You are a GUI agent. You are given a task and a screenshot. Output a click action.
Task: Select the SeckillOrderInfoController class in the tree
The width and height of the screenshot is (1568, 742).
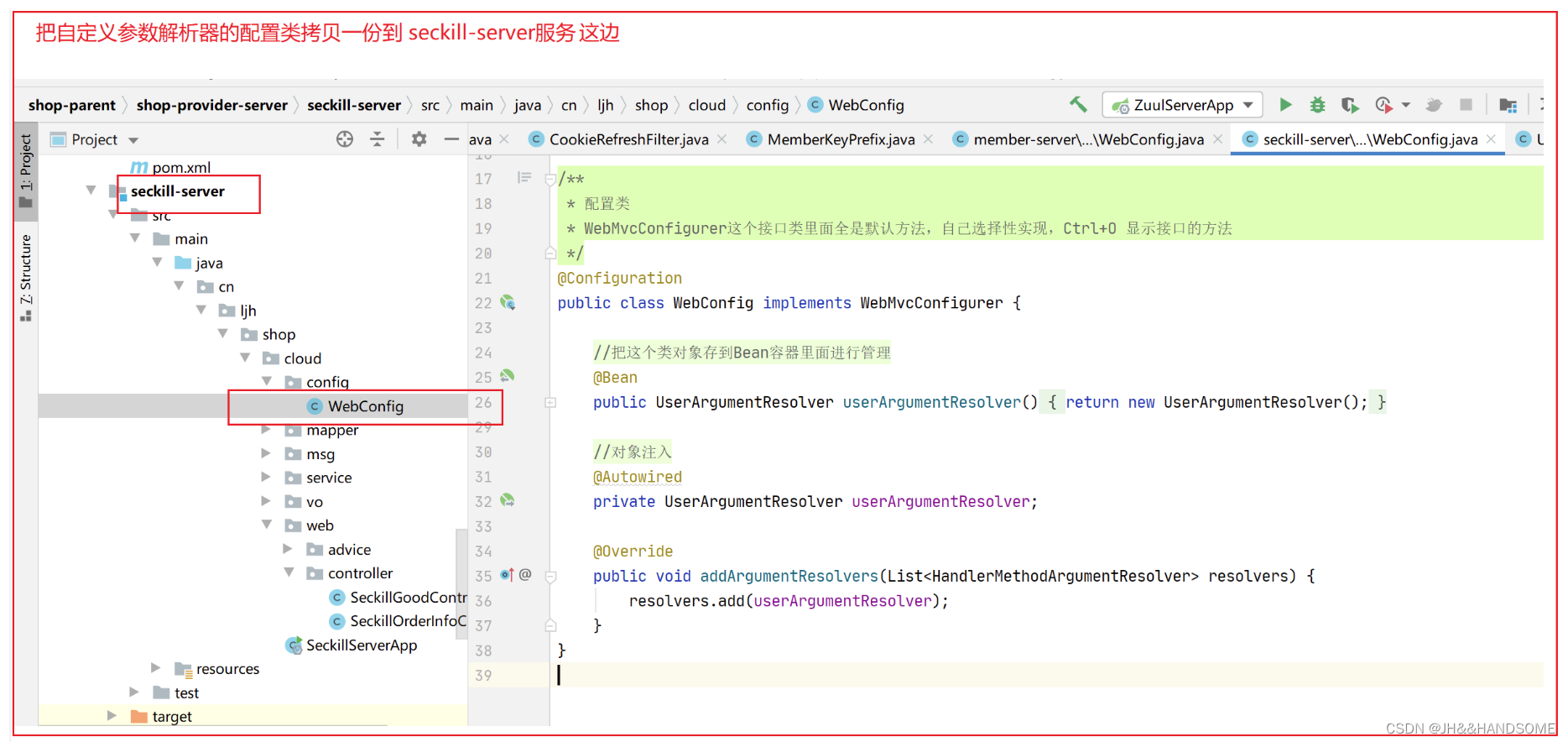pos(398,621)
